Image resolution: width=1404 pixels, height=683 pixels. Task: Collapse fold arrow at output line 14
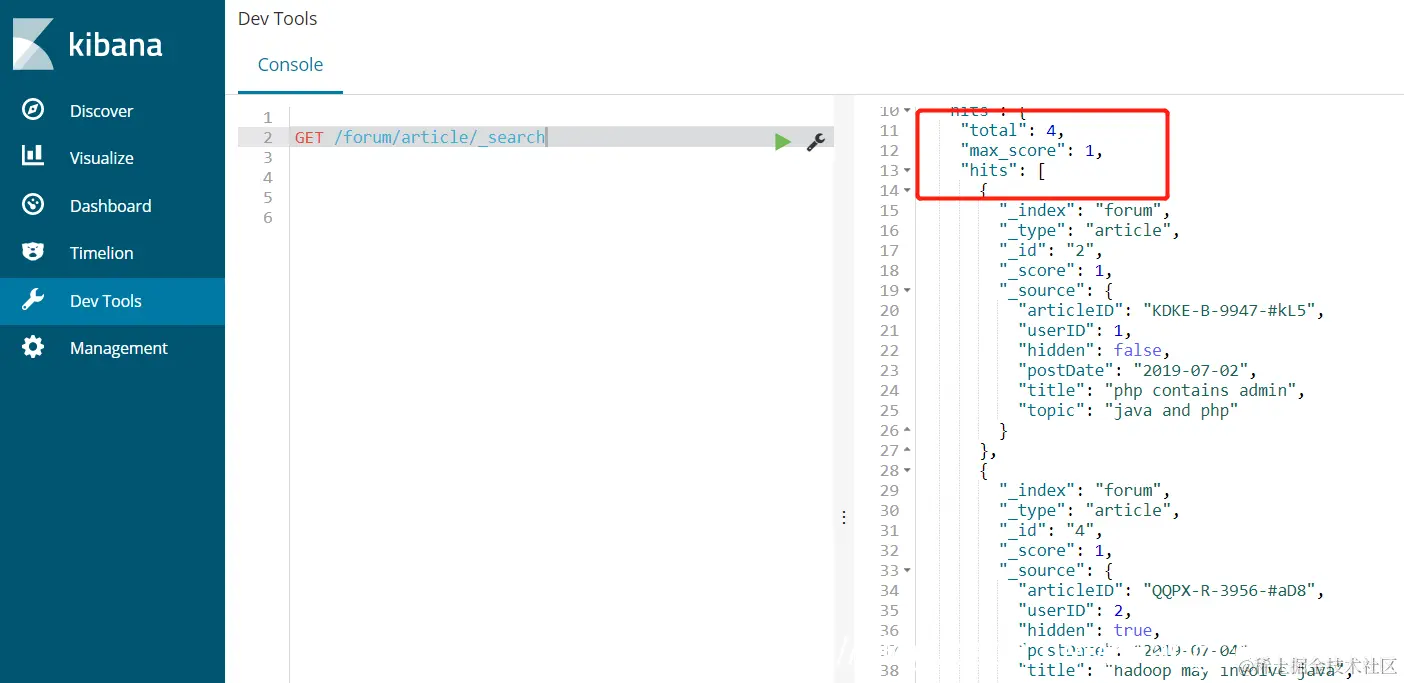[907, 190]
